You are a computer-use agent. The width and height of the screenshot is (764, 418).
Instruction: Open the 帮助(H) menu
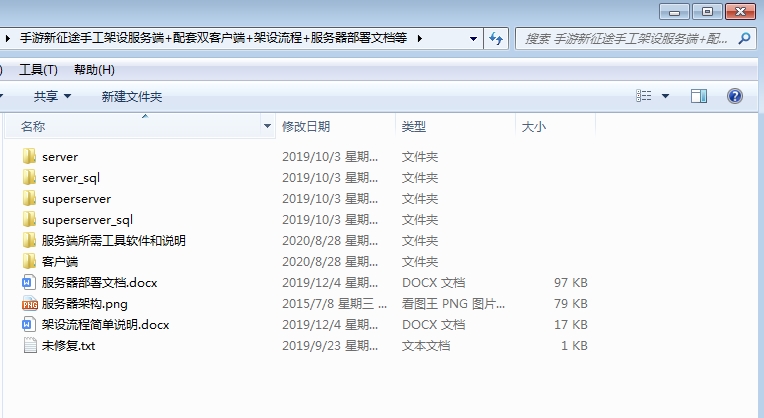94,70
